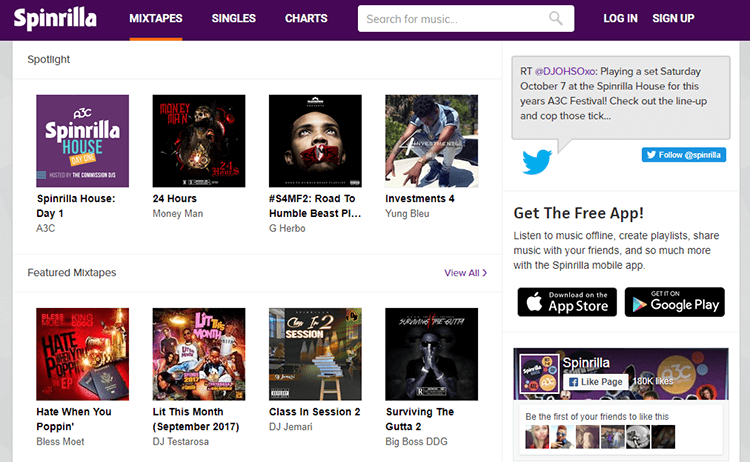Open Class In Session 2 cover
Viewport: 750px width, 462px height.
pos(315,354)
